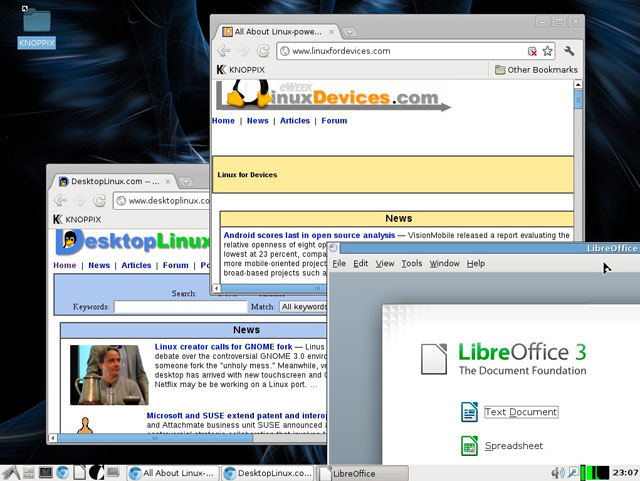640x481 pixels.
Task: Click scroll-up arrow in linuxfordevices window scrollbar
Action: (578, 85)
